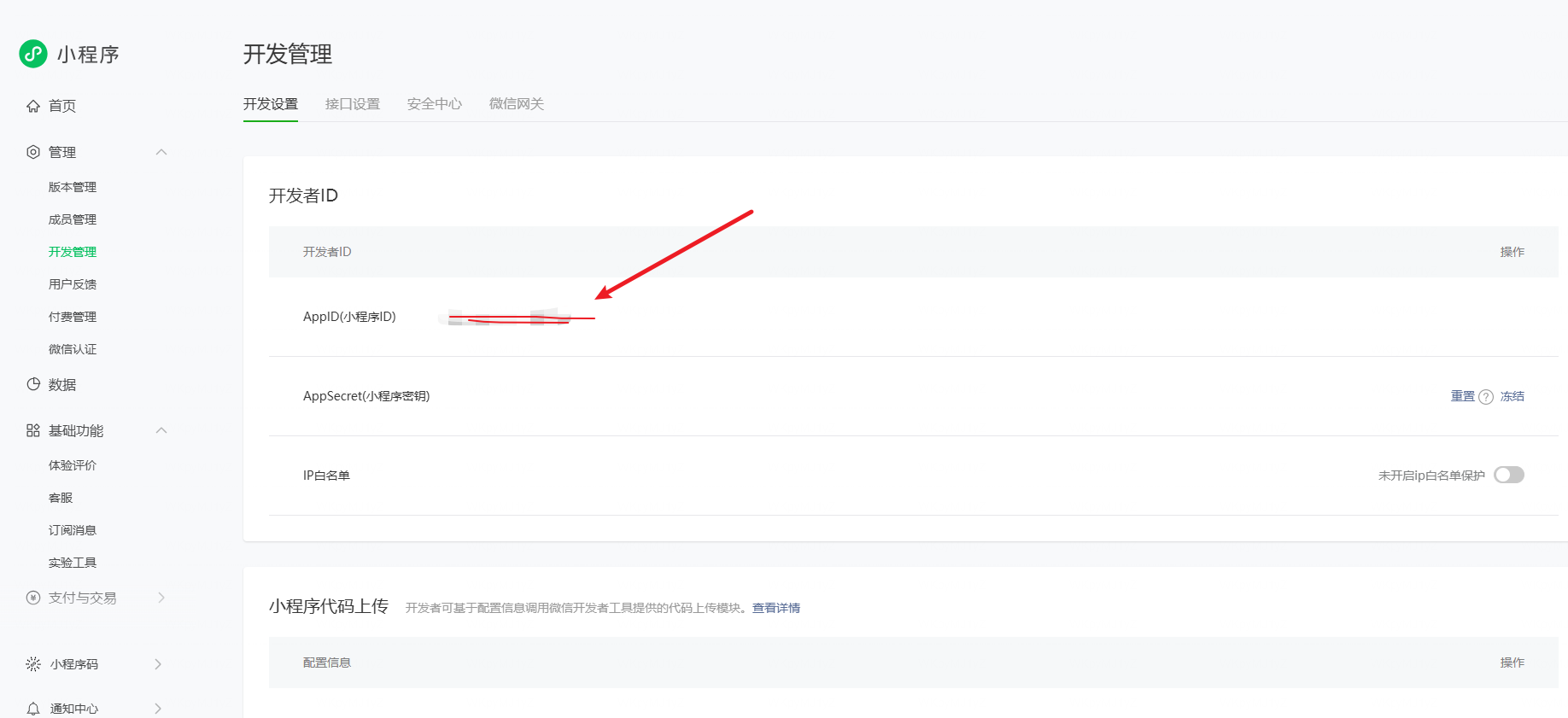1568x718 pixels.
Task: Open 成员管理 in the sidebar
Action: 73,219
